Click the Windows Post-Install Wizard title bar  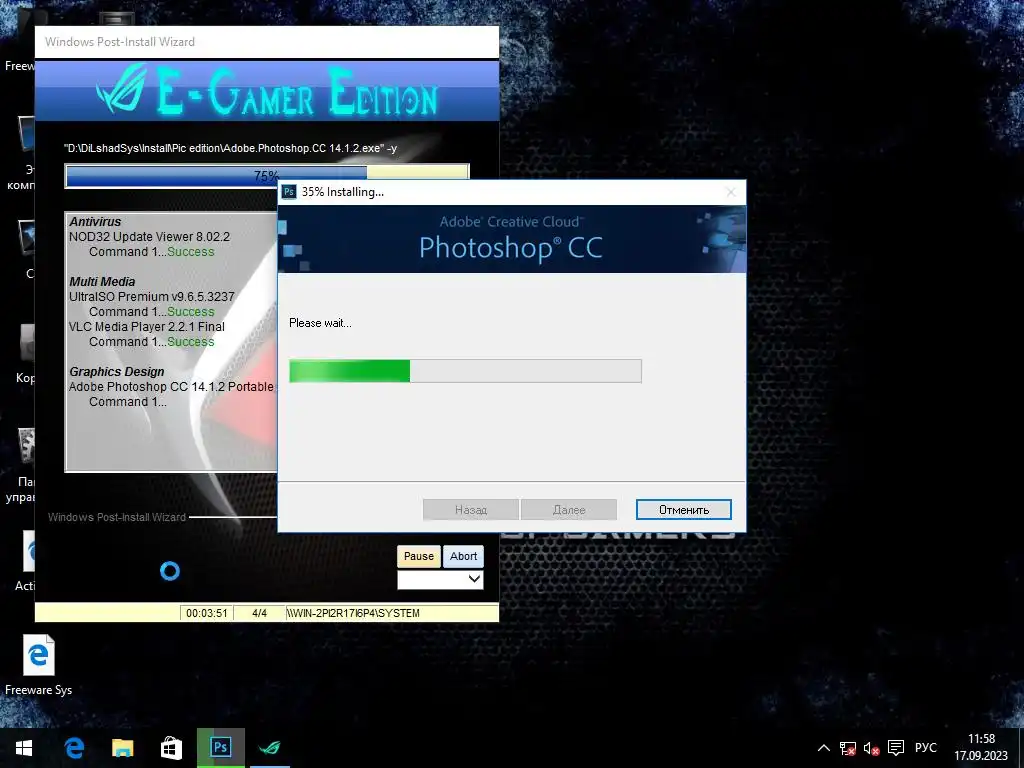click(266, 42)
